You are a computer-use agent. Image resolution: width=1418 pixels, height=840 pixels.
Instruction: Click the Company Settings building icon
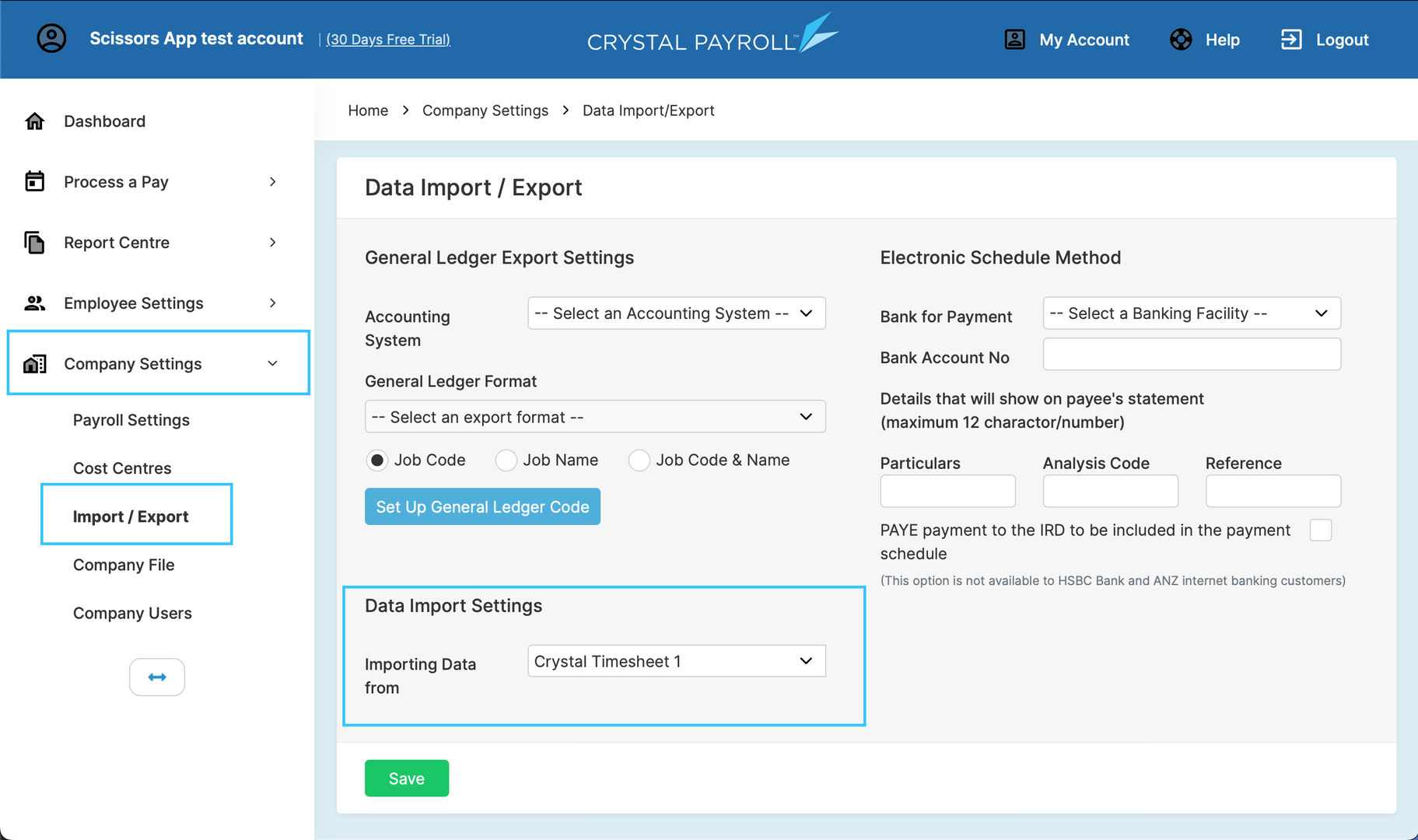click(35, 363)
